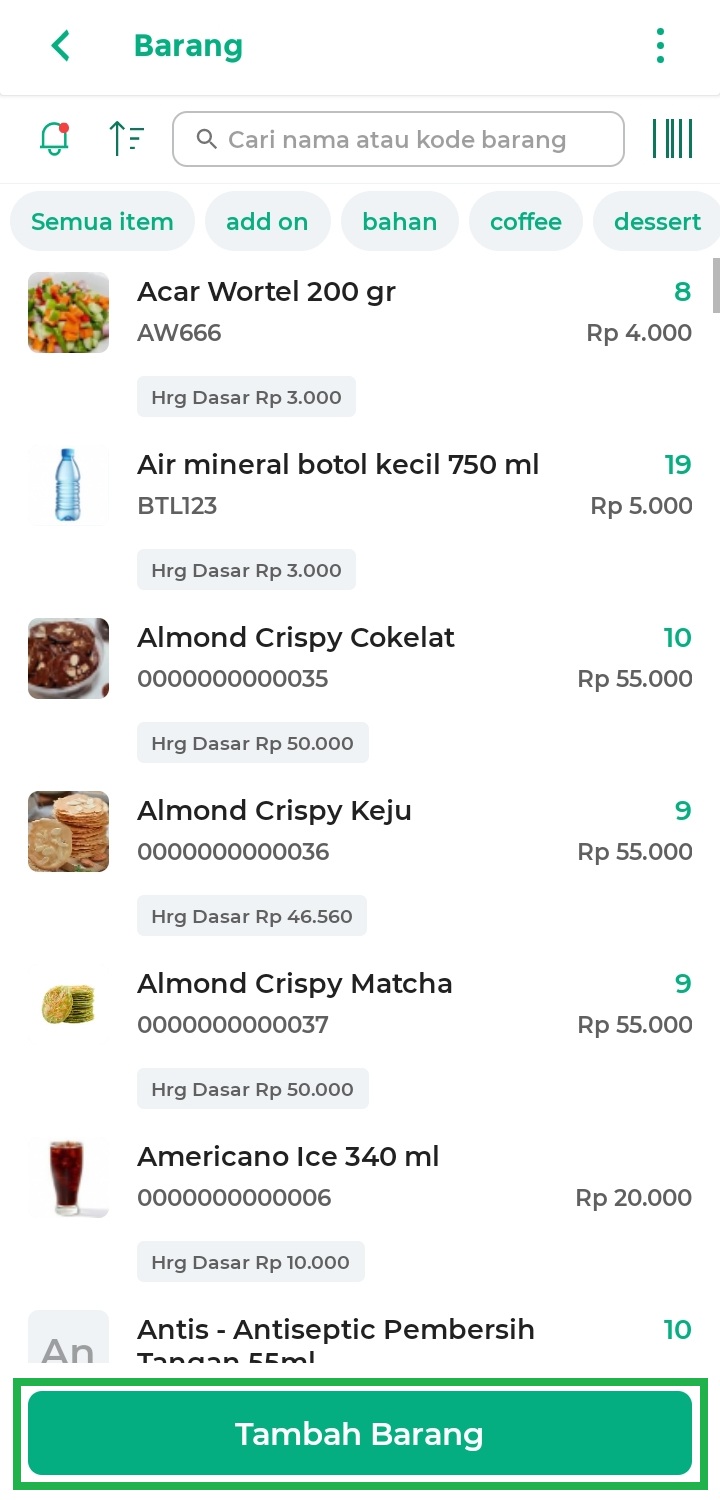Click the search field for item name
The image size is (720, 1500).
(398, 139)
